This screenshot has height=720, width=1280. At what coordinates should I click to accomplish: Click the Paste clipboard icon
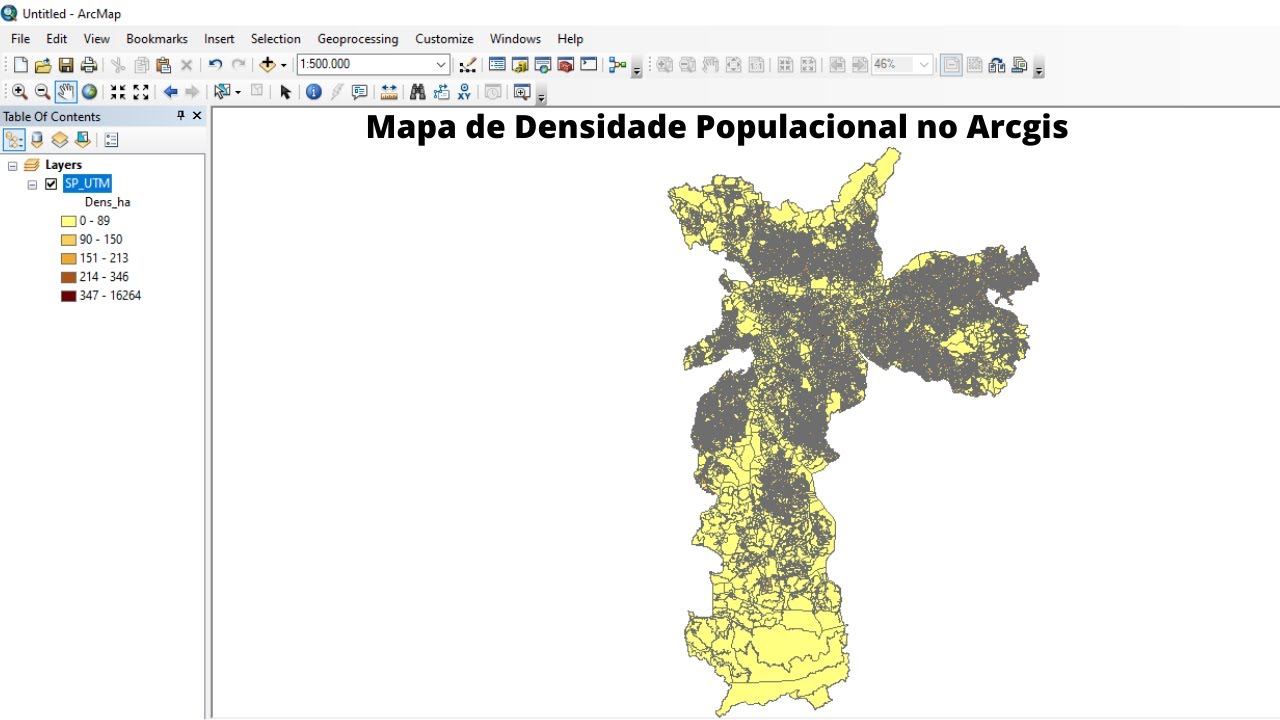(x=163, y=65)
